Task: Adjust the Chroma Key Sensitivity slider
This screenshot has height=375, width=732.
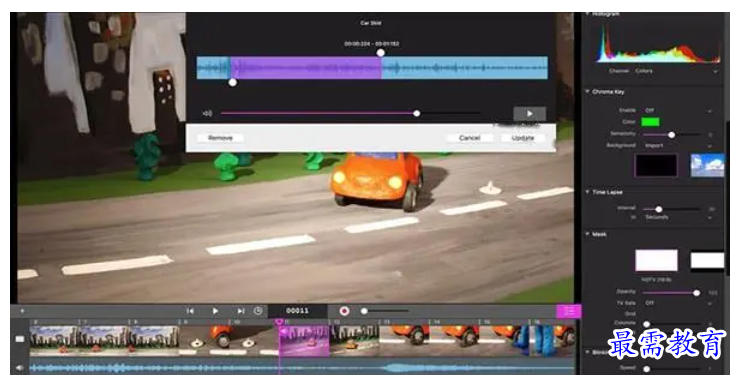Action: 671,134
